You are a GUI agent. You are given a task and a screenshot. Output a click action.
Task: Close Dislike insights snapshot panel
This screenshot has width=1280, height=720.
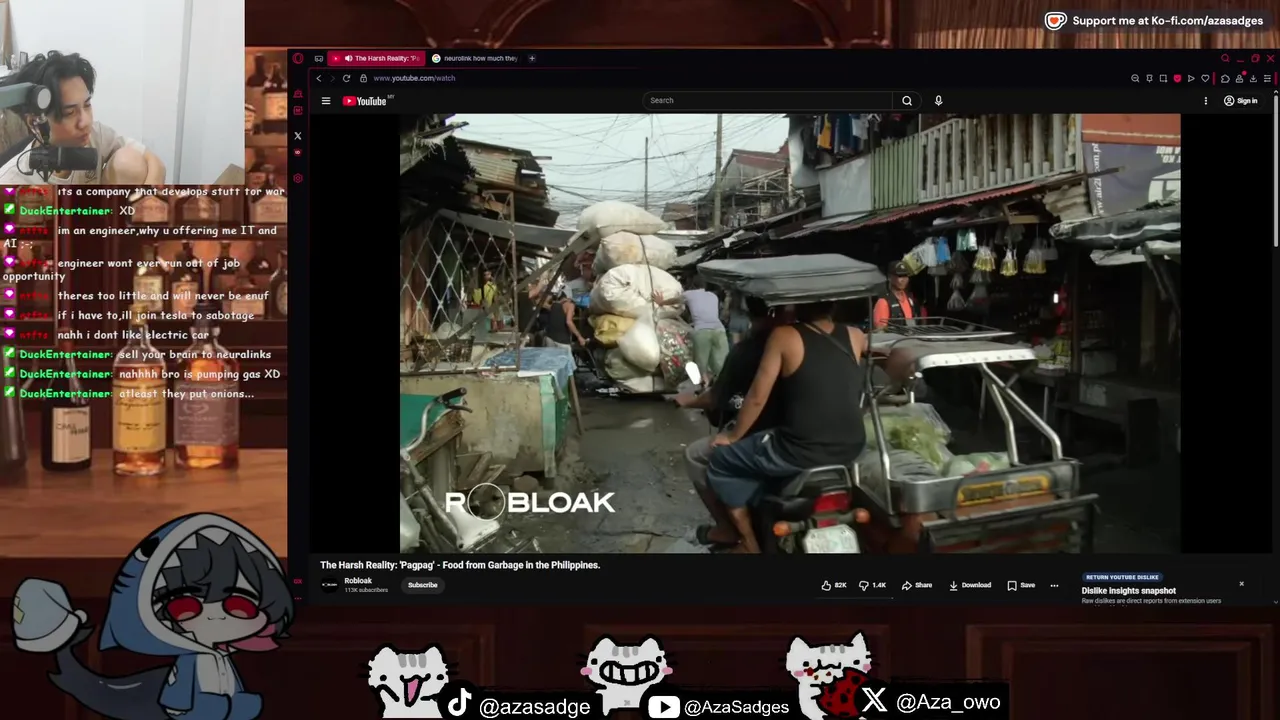tap(1242, 583)
